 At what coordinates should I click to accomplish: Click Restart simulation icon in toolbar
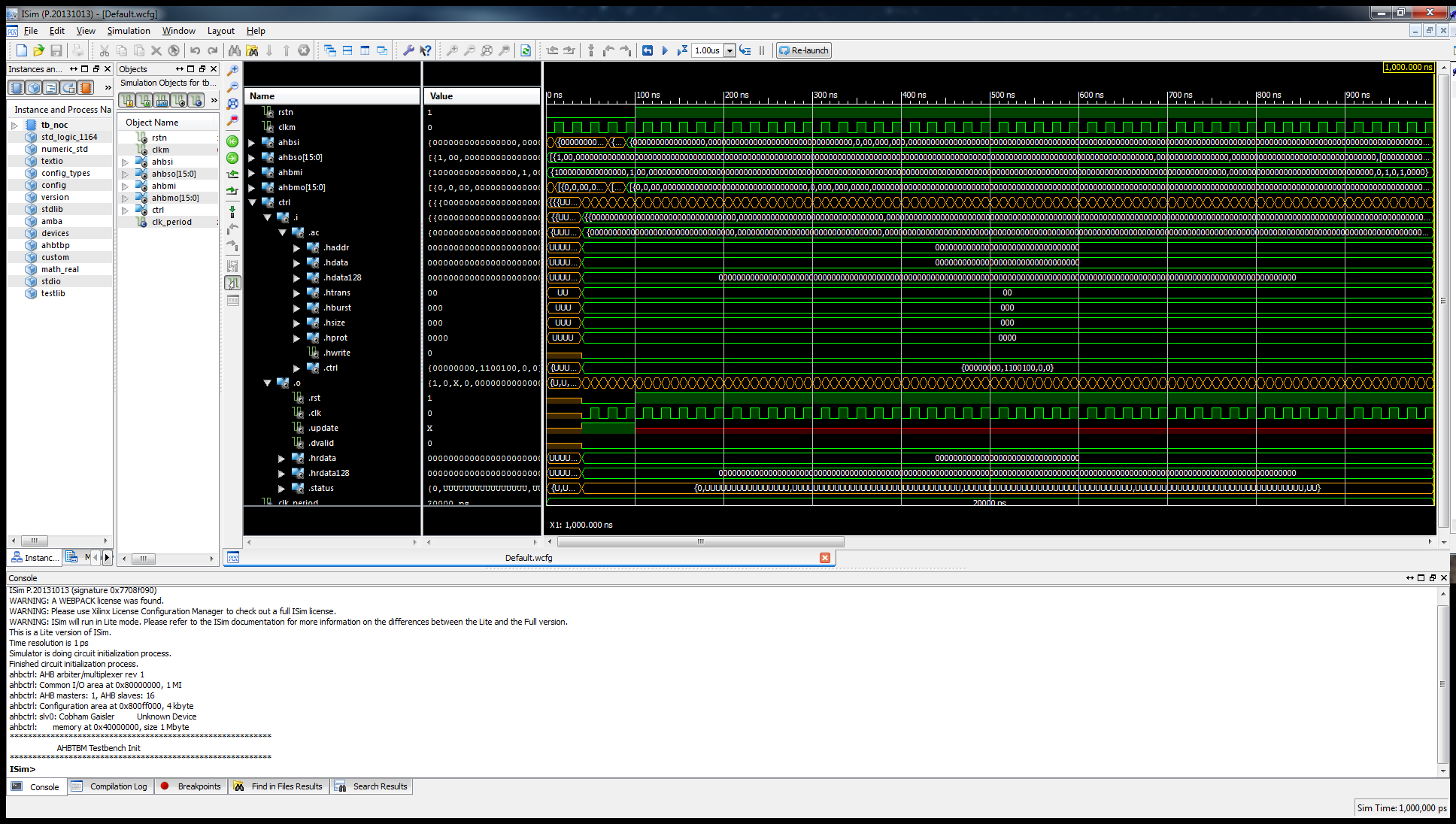(648, 50)
